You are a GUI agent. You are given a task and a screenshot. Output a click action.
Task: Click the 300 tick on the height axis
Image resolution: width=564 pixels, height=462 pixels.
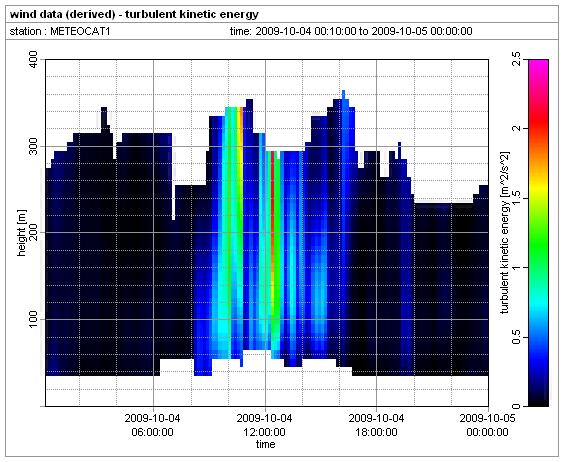(33, 146)
